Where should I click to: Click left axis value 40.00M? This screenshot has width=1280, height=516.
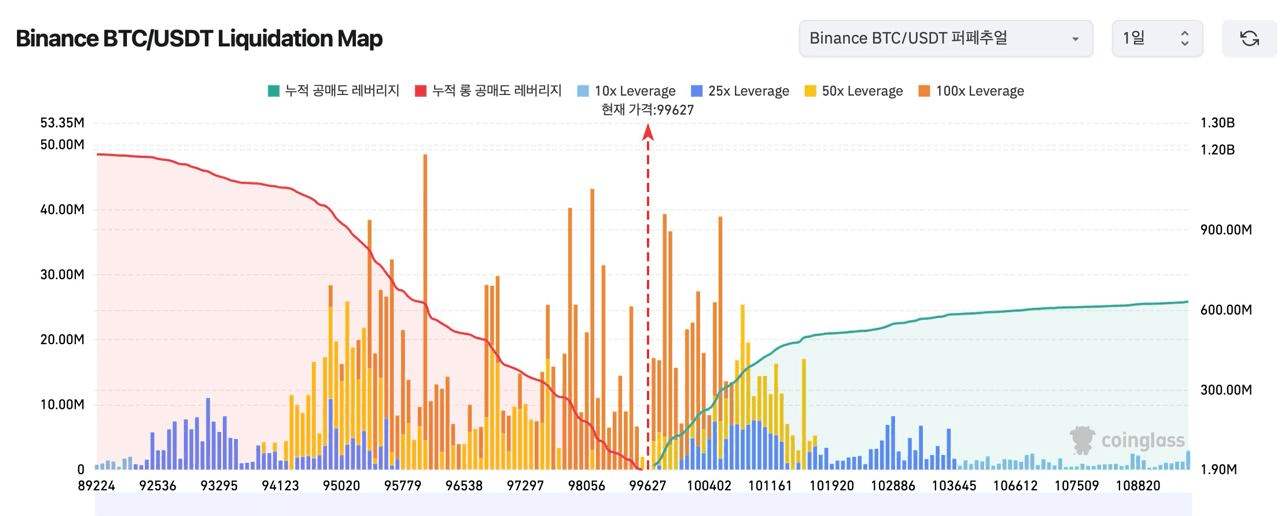click(x=62, y=210)
